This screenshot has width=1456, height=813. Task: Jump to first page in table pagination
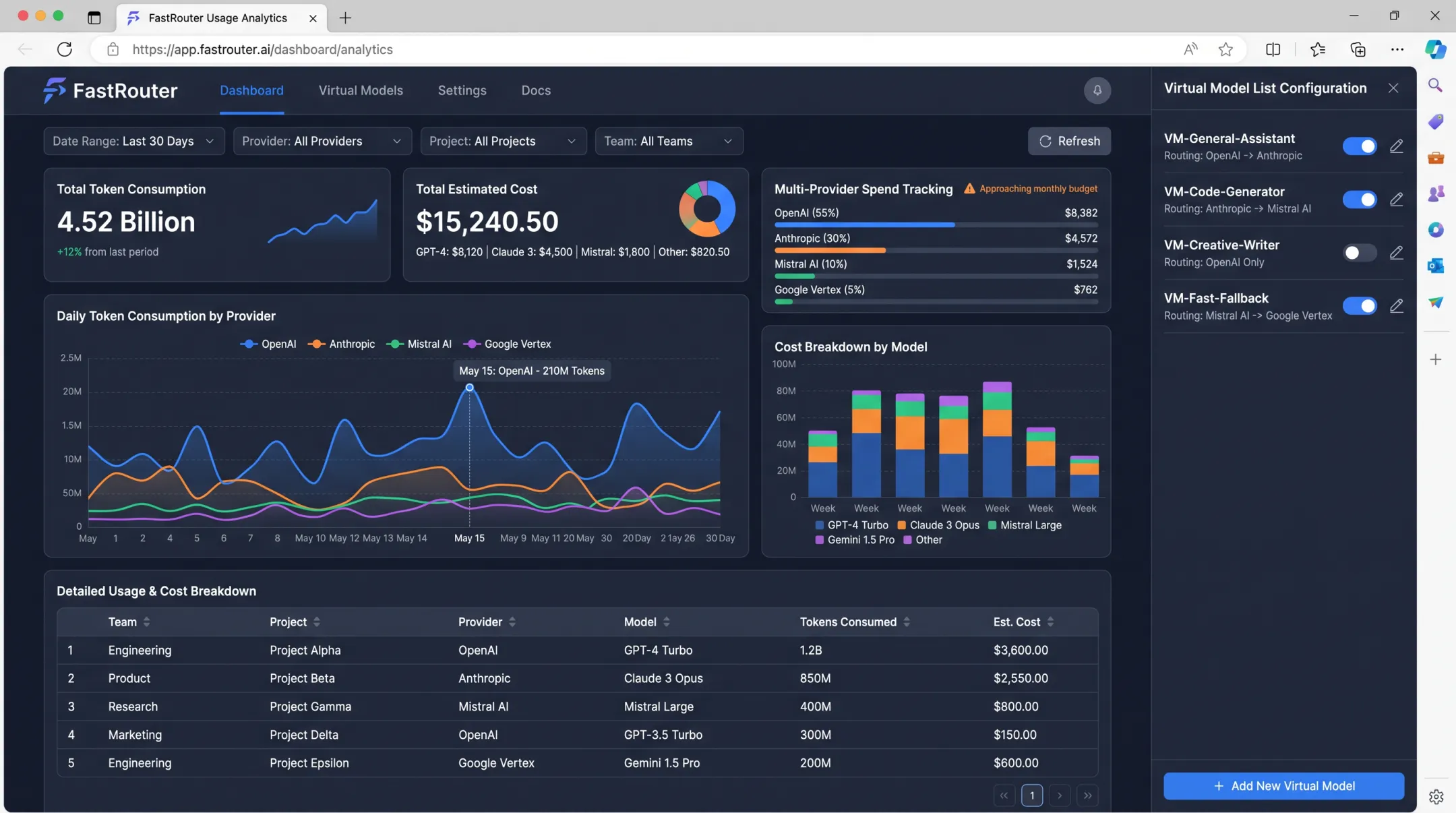1004,795
